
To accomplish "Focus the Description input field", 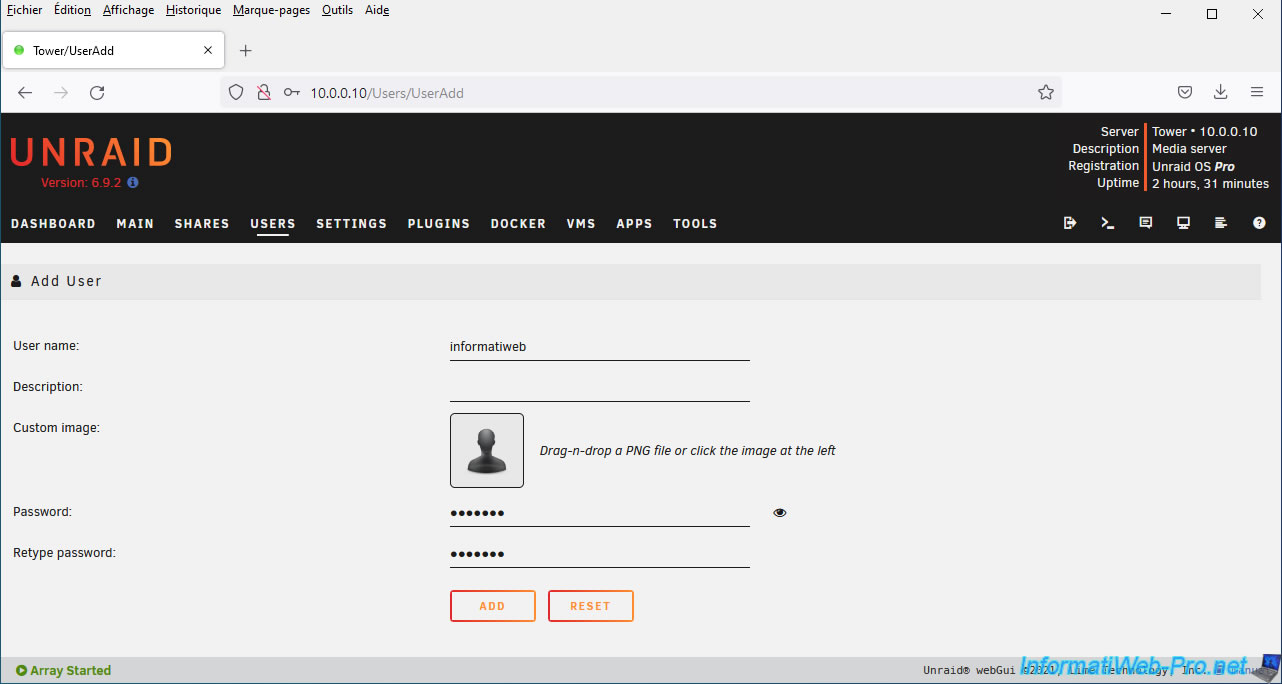I will pos(599,387).
